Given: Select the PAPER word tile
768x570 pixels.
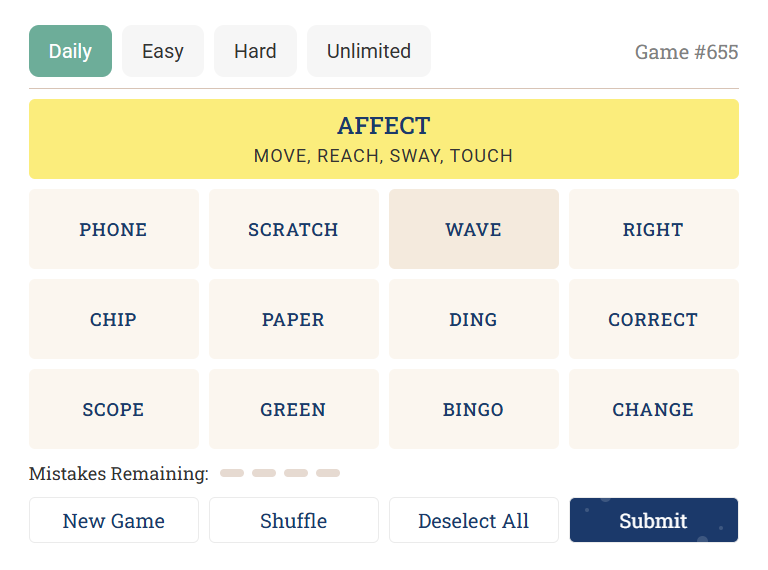Looking at the screenshot, I should (x=294, y=319).
